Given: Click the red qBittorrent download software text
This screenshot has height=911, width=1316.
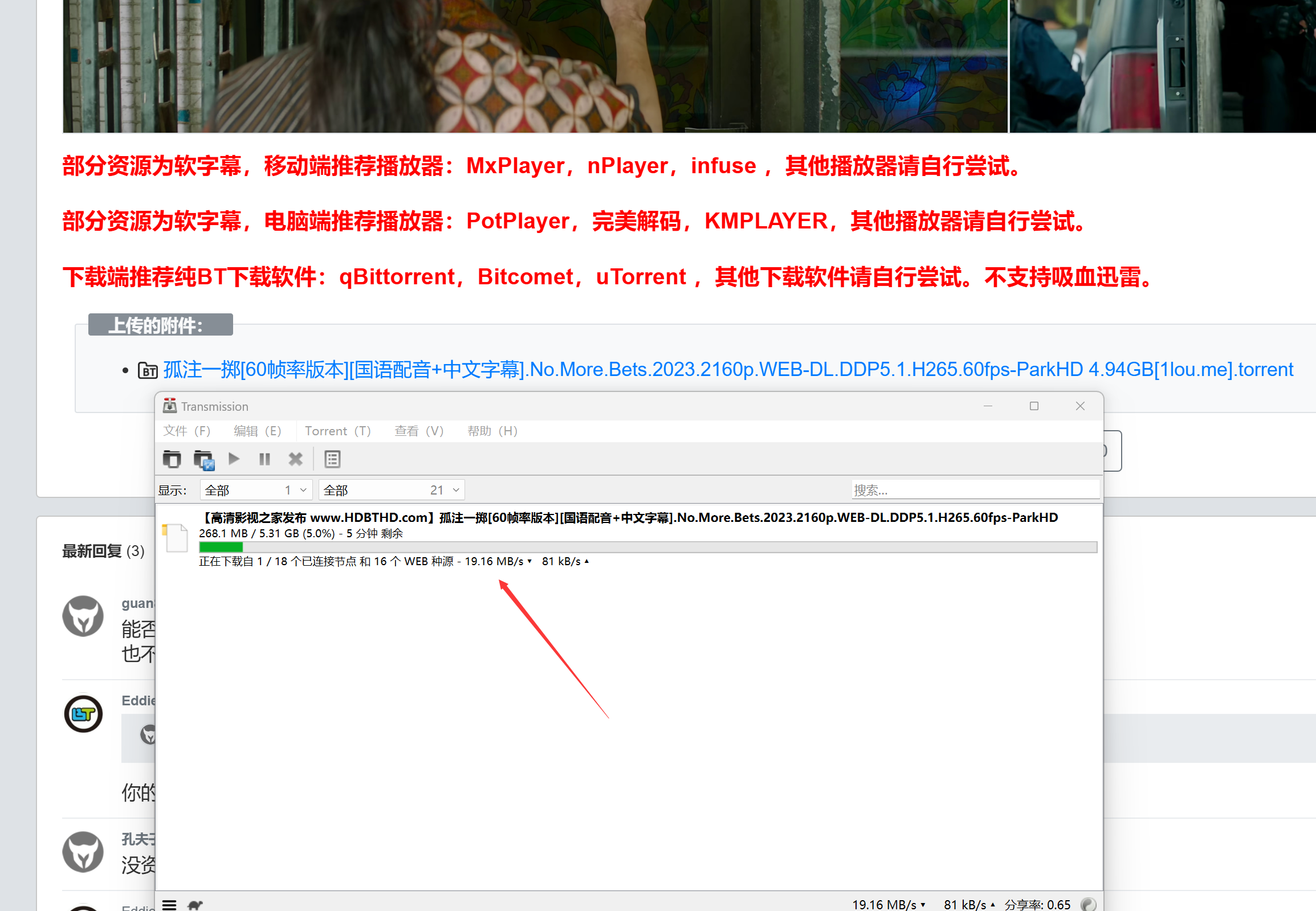Looking at the screenshot, I should (608, 277).
